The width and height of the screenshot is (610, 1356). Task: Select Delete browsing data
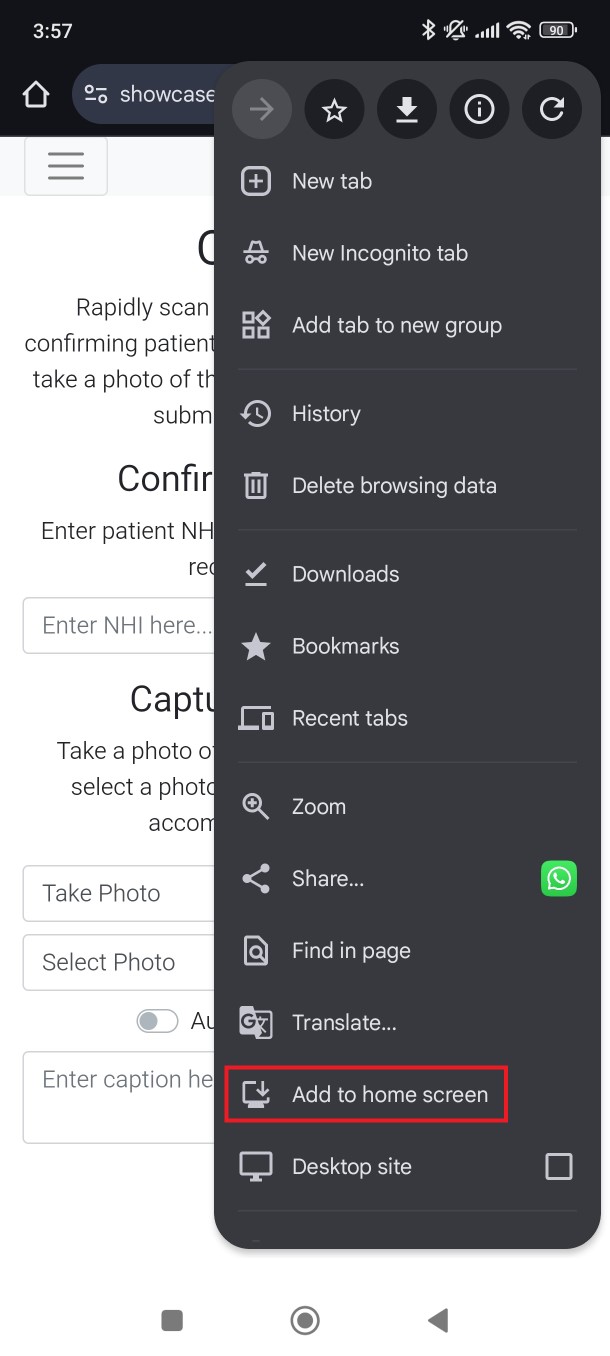393,486
